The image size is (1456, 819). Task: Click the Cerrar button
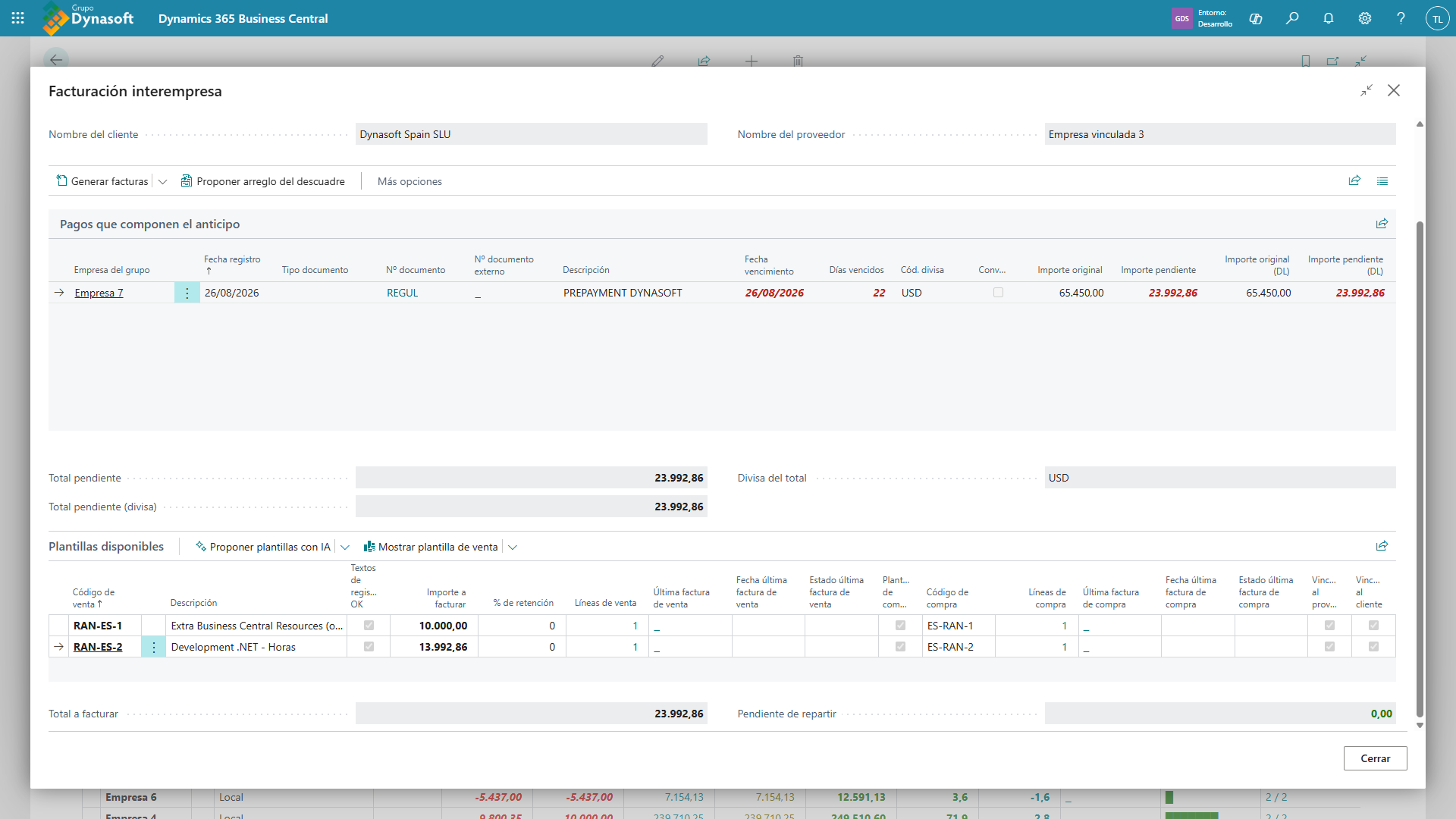(1375, 758)
